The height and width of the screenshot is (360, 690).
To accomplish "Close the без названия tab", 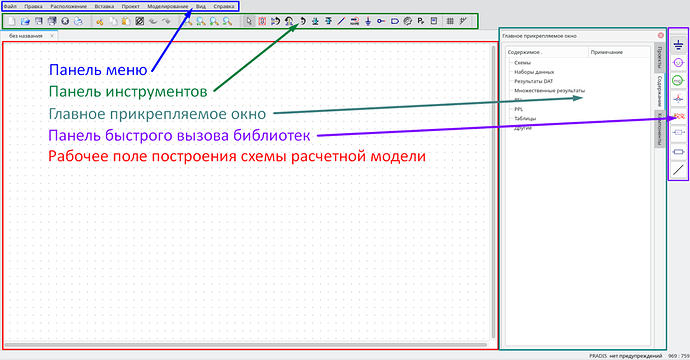I will (52, 36).
